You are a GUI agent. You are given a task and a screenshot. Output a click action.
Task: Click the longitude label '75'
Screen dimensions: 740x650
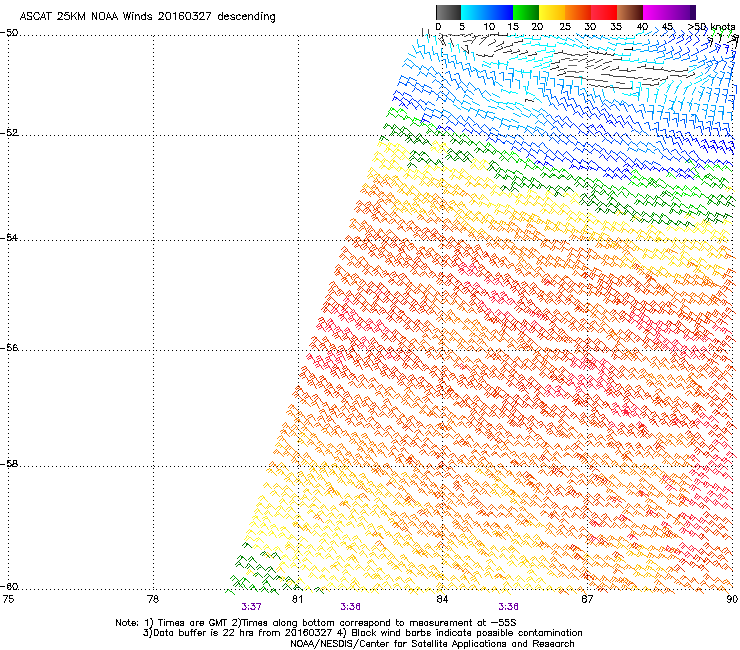(8, 599)
